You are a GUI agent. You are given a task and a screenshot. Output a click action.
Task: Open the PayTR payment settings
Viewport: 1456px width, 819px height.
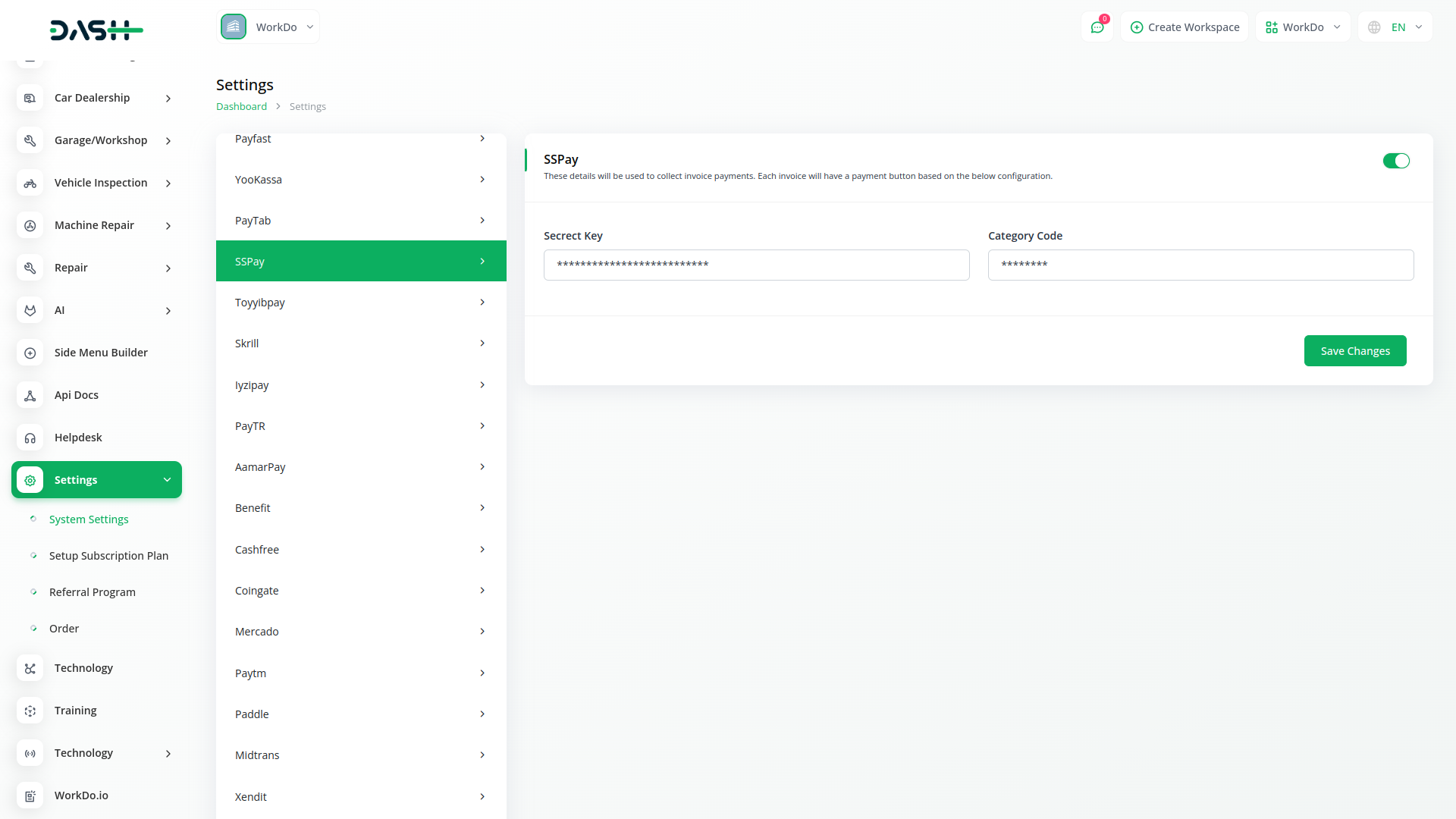361,426
